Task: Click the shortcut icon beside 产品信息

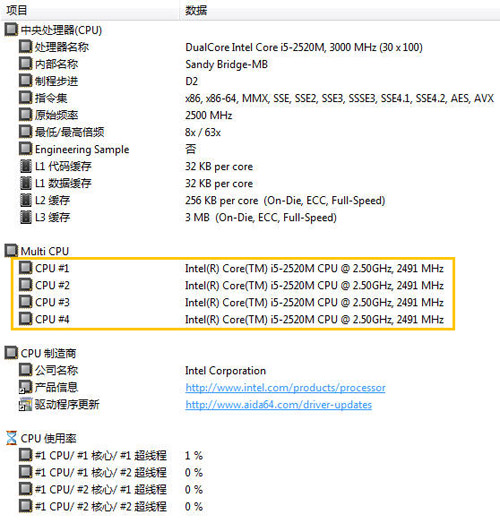Action: tap(25, 387)
